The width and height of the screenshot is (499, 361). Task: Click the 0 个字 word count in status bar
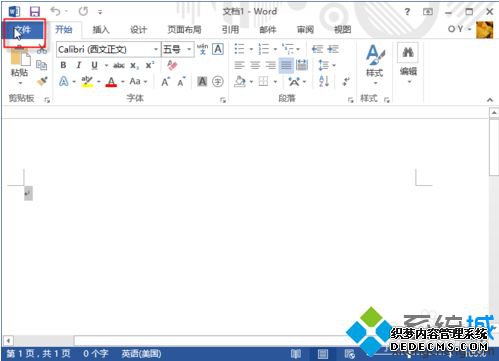pos(95,354)
